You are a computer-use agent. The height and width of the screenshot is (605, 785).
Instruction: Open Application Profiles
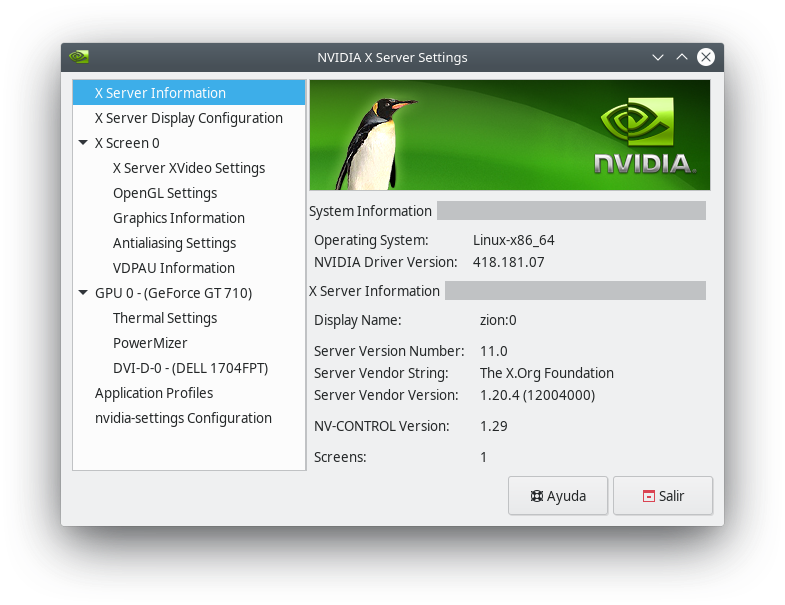tap(189, 393)
